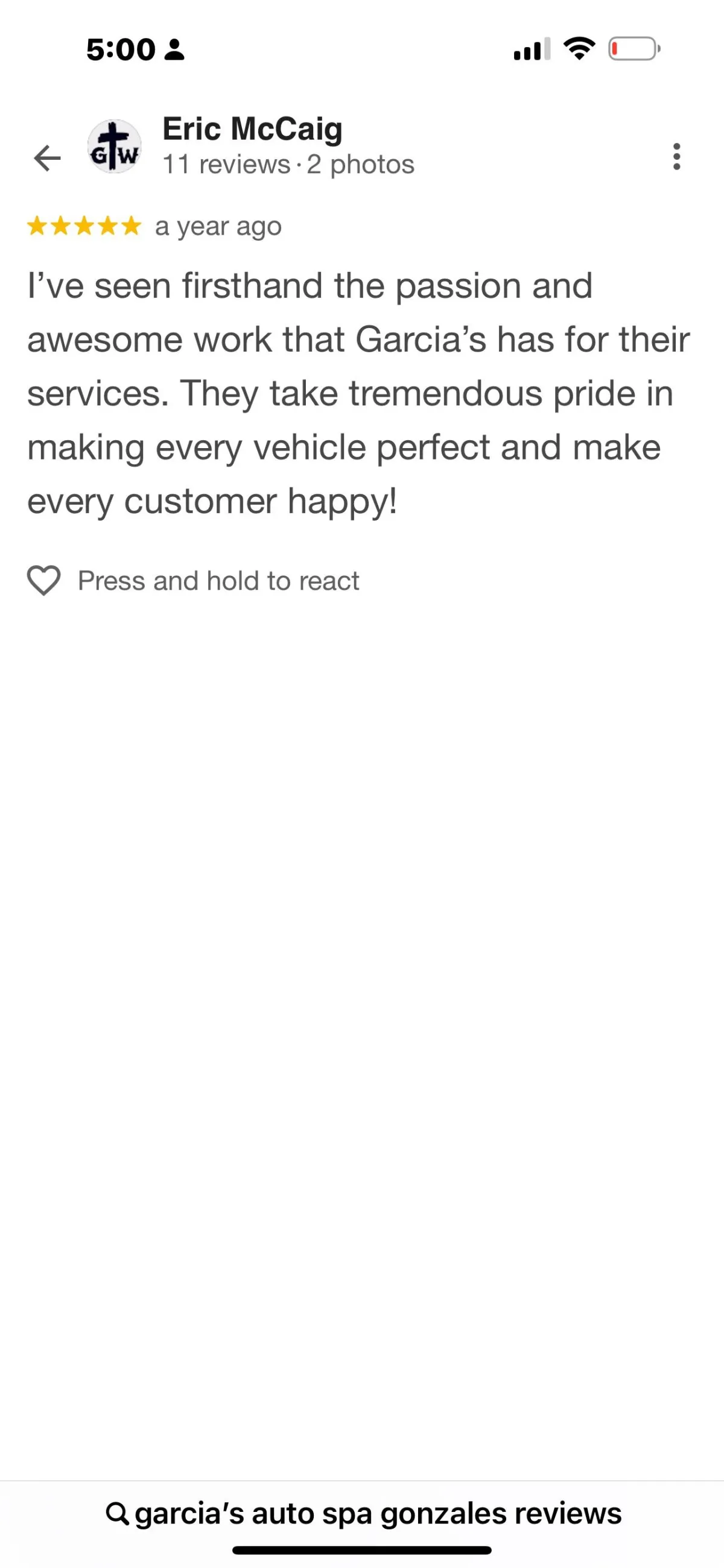Screen dimensions: 724x1568
Task: Tap the 'garcia's auto spa gonzales reviews' query
Action: tap(378, 1513)
